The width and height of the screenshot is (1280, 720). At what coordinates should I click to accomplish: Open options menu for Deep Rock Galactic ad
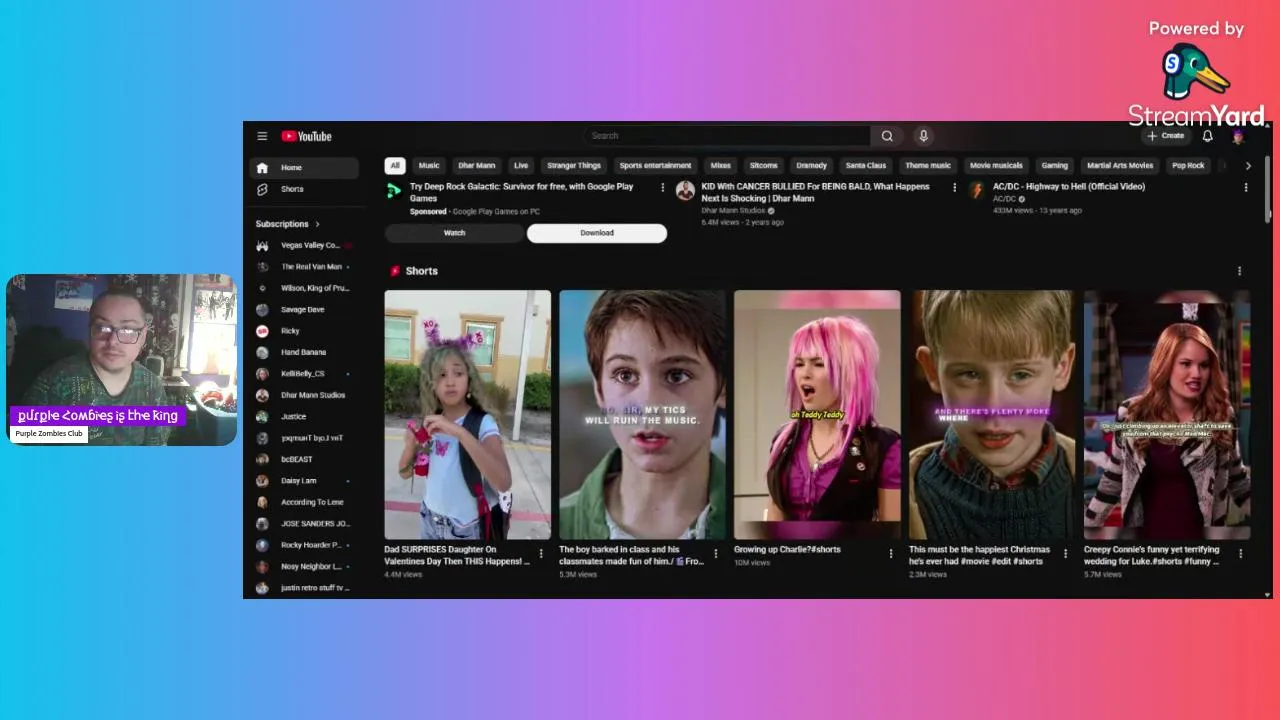[x=662, y=187]
